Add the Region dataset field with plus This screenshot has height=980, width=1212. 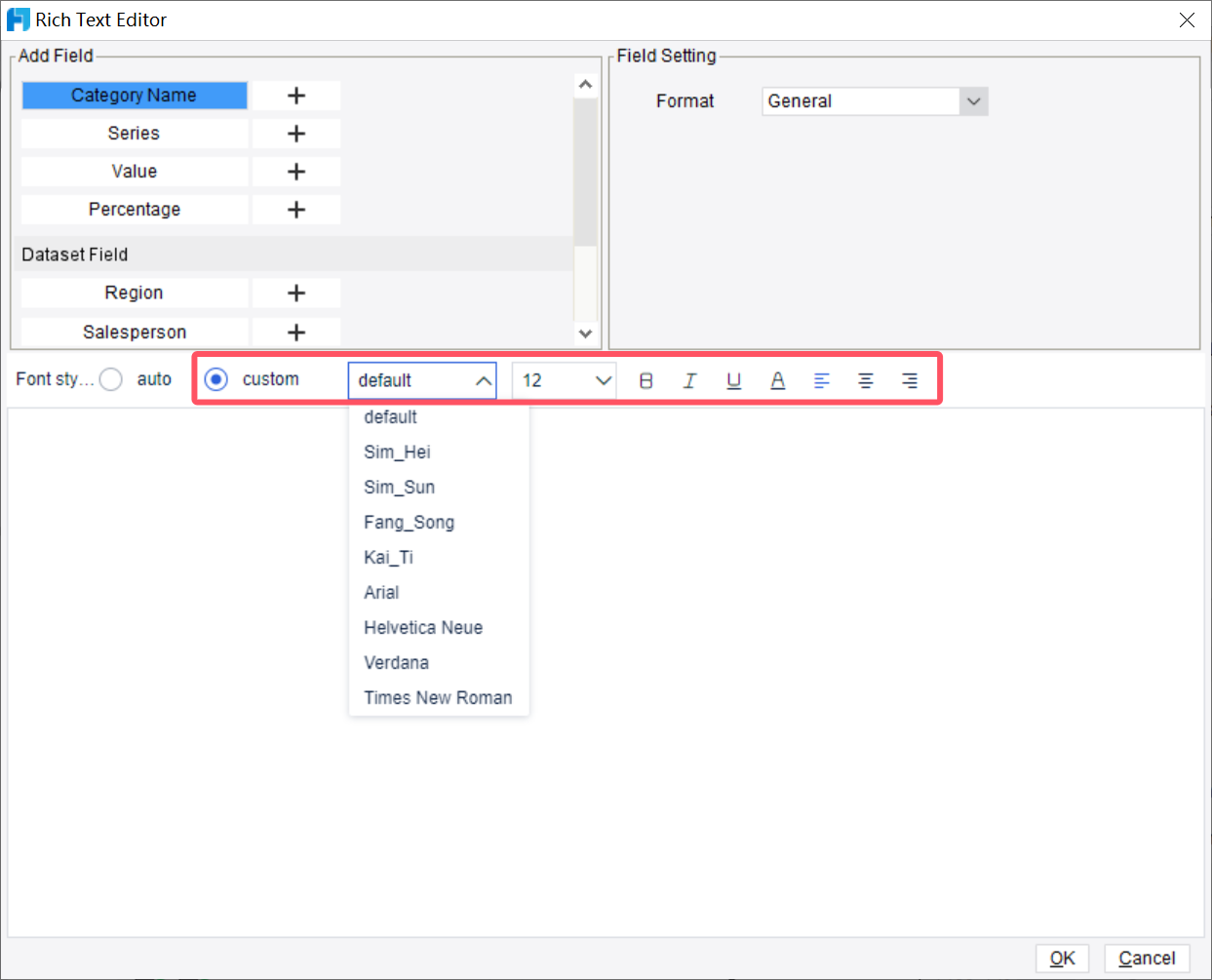296,293
